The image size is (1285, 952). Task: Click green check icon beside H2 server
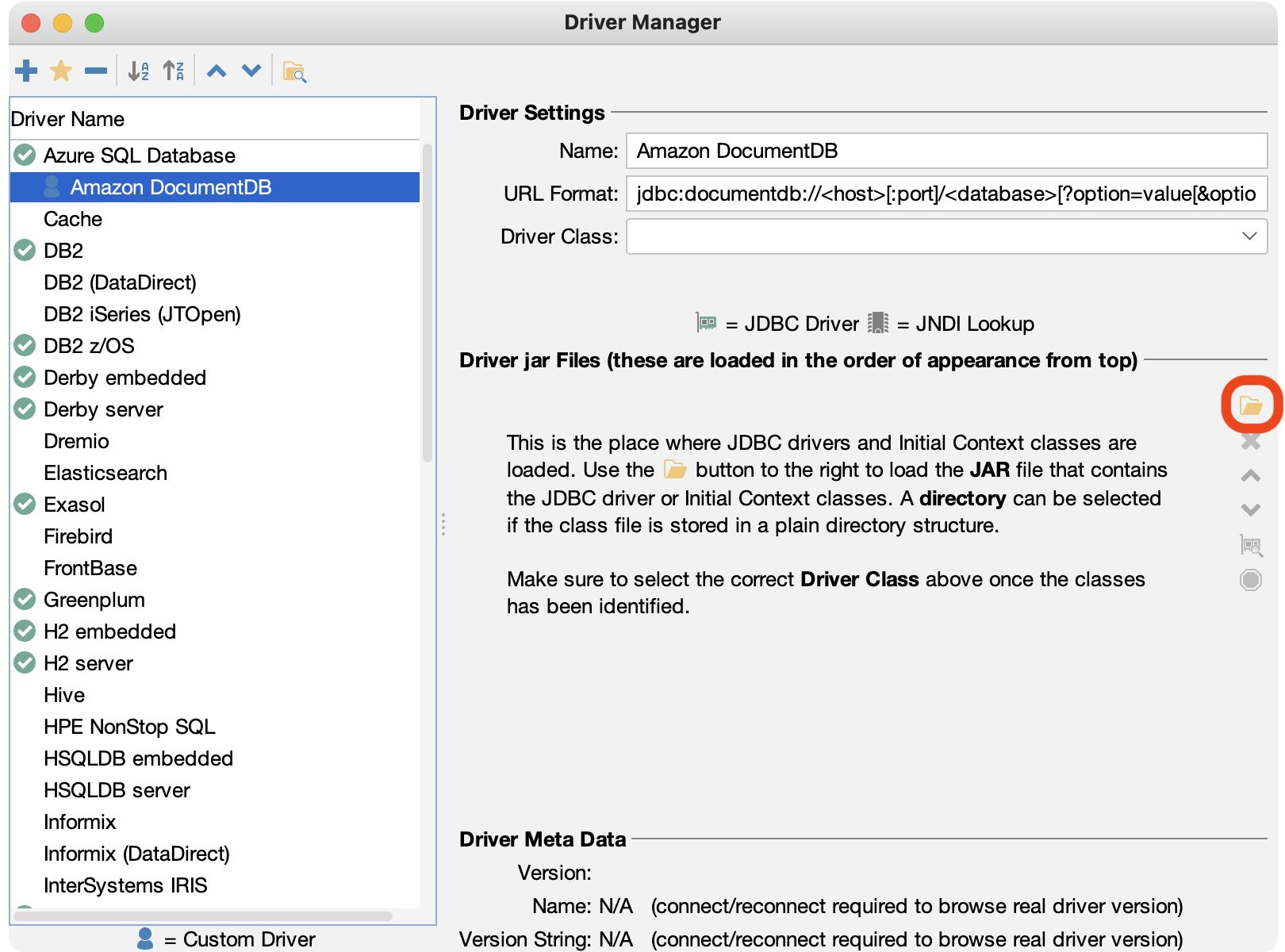pos(25,662)
